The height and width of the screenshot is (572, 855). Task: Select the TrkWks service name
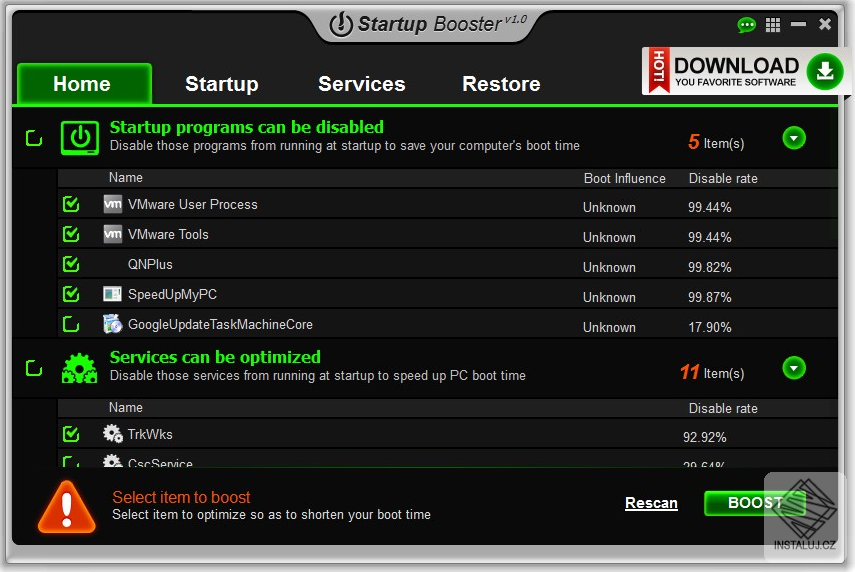150,435
